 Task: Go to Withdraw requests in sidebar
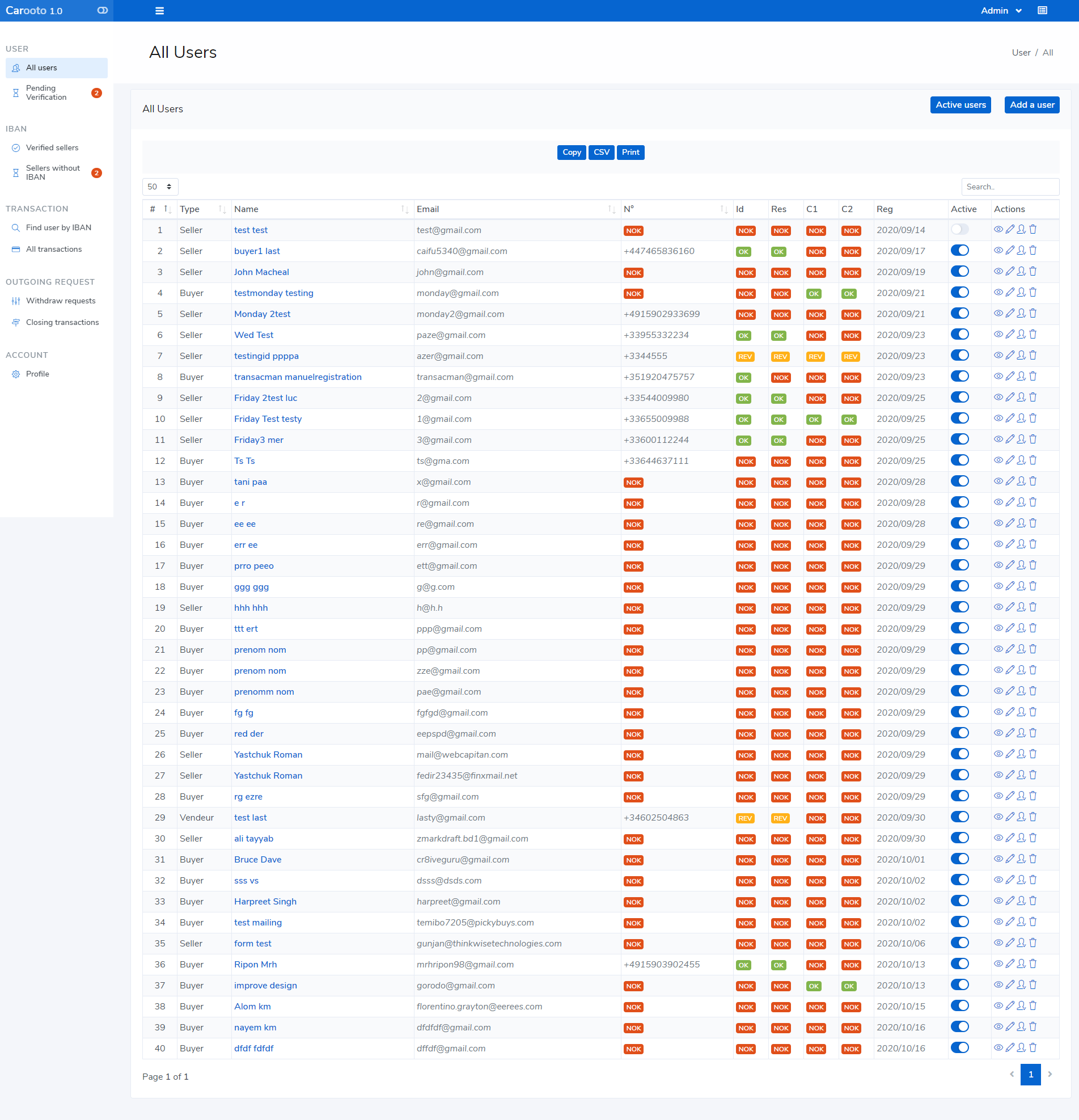coord(61,301)
